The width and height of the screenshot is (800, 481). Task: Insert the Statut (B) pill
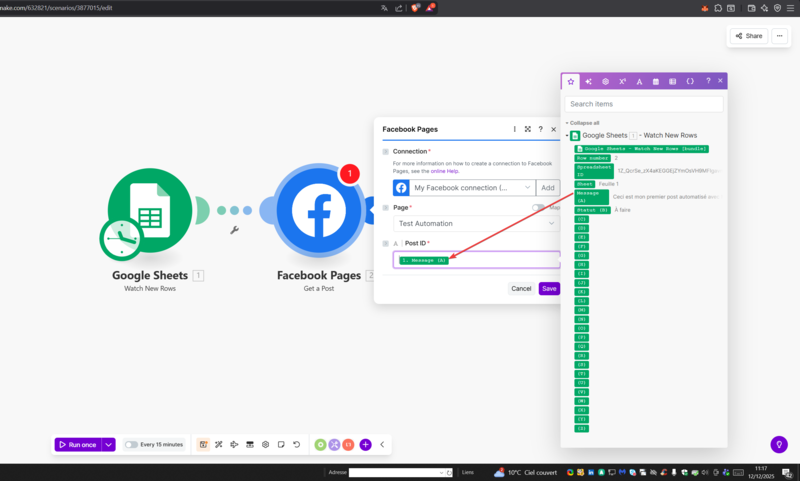(x=592, y=210)
